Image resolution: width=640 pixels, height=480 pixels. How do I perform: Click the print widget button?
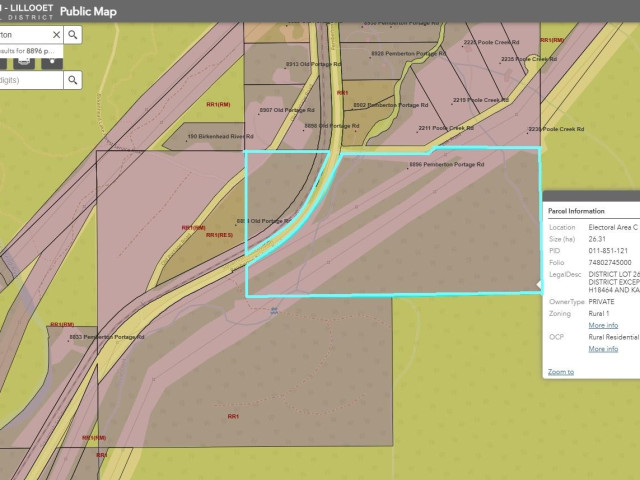click(x=23, y=63)
